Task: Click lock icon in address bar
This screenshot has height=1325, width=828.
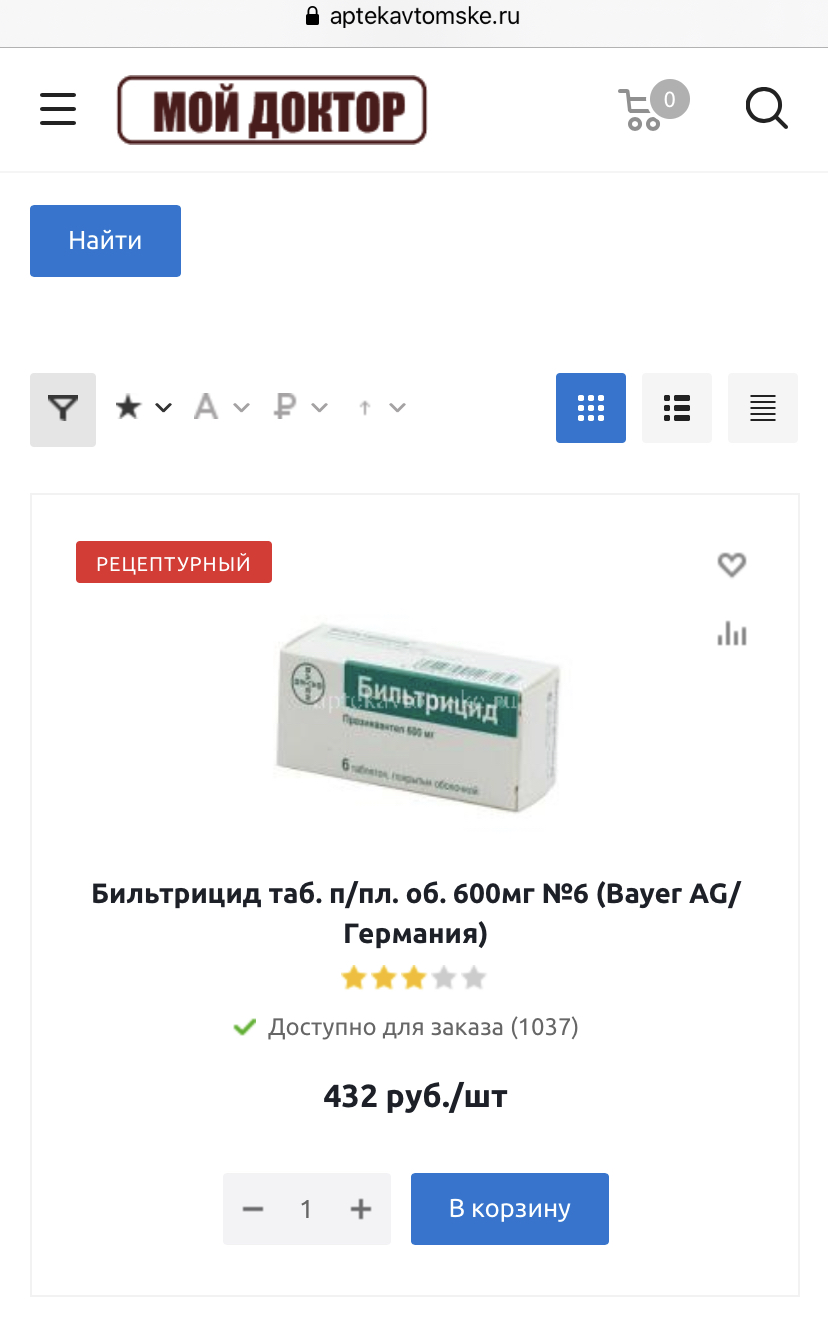Action: (311, 16)
